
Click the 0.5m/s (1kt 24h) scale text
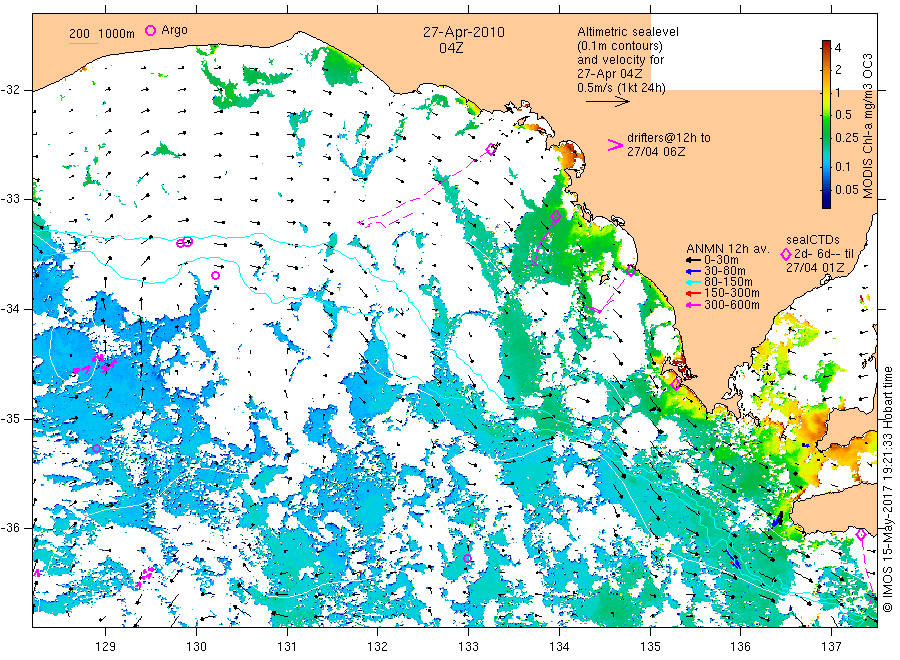[621, 88]
